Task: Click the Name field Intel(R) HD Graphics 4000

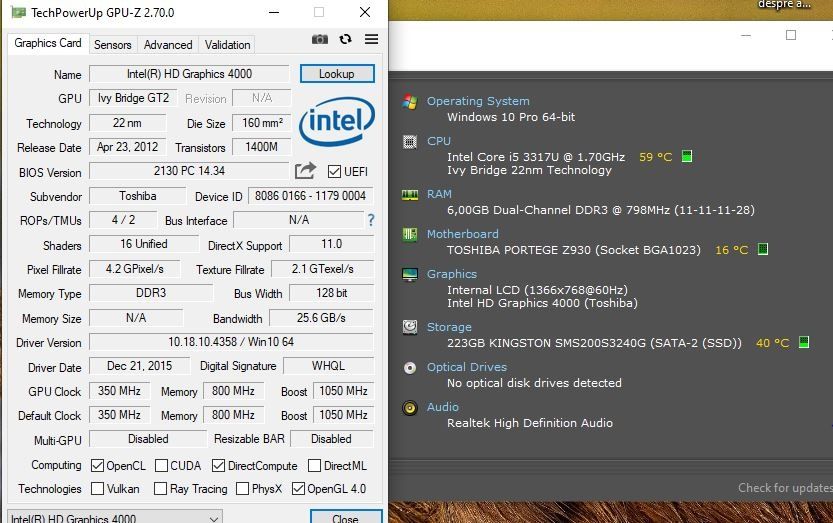Action: click(x=189, y=74)
